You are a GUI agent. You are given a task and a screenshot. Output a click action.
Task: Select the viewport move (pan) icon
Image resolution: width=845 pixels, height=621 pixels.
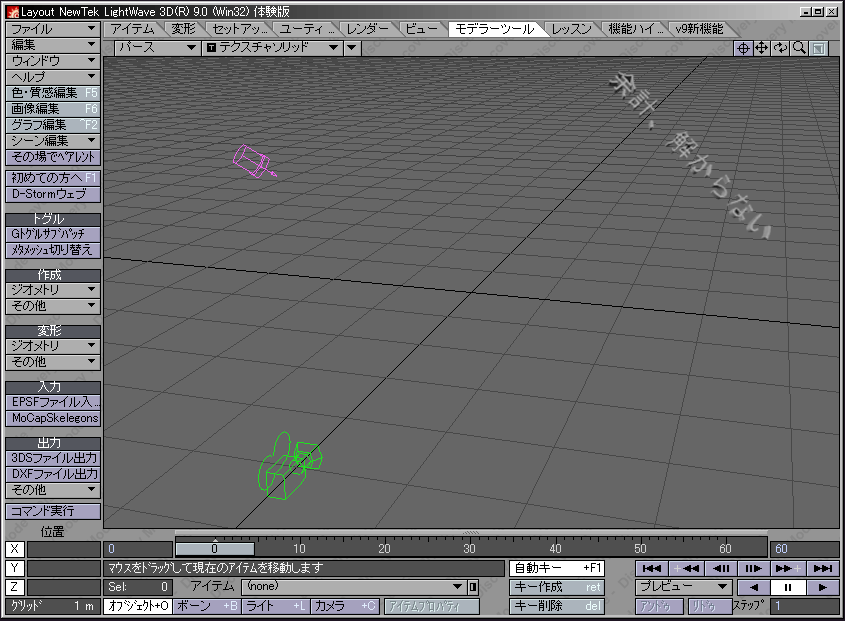762,48
